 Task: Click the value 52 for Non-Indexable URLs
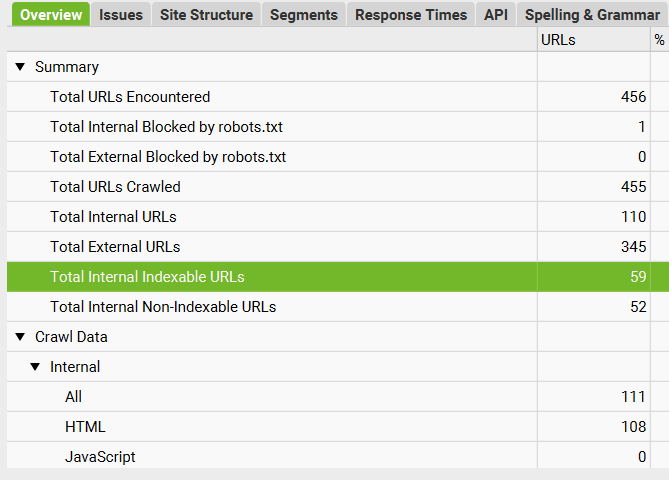coord(638,307)
